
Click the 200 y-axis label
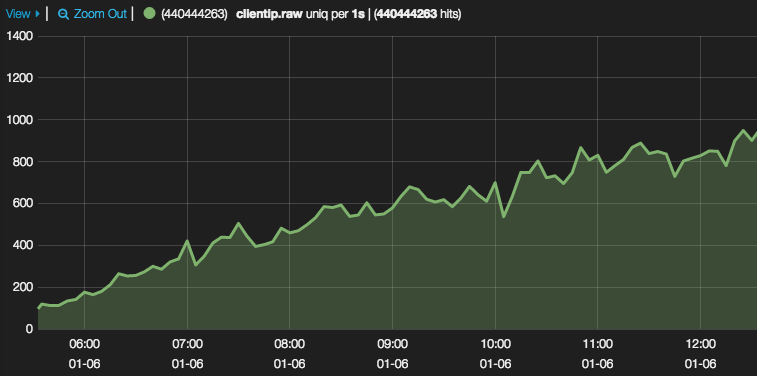click(x=23, y=288)
